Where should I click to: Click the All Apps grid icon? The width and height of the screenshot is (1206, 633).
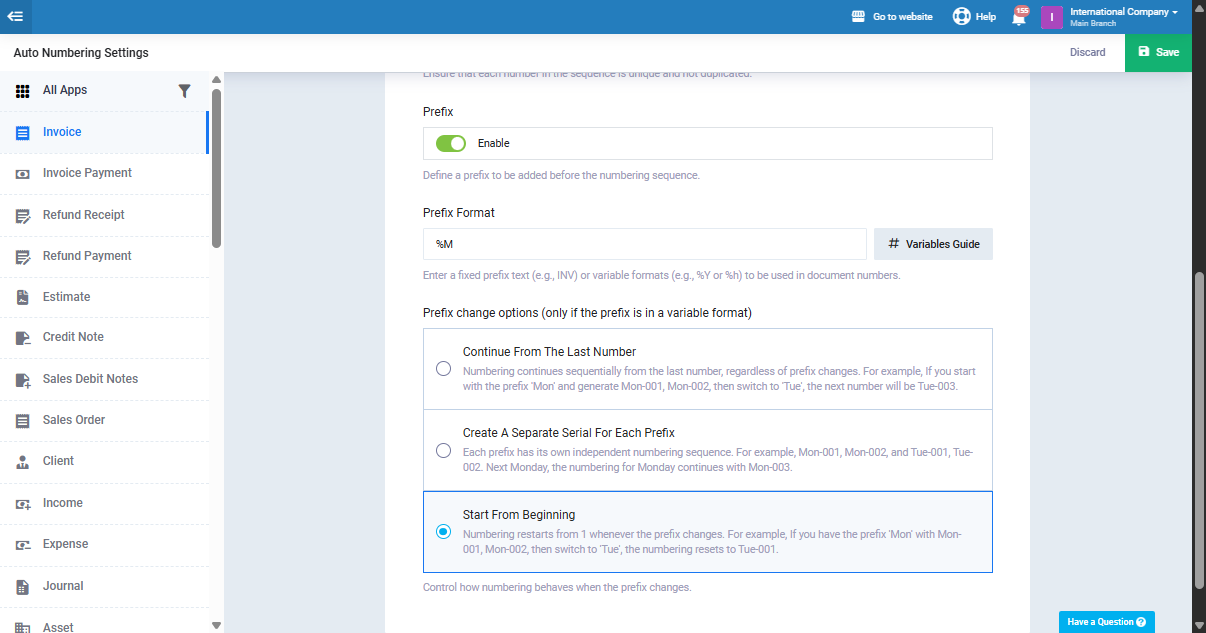coord(23,91)
